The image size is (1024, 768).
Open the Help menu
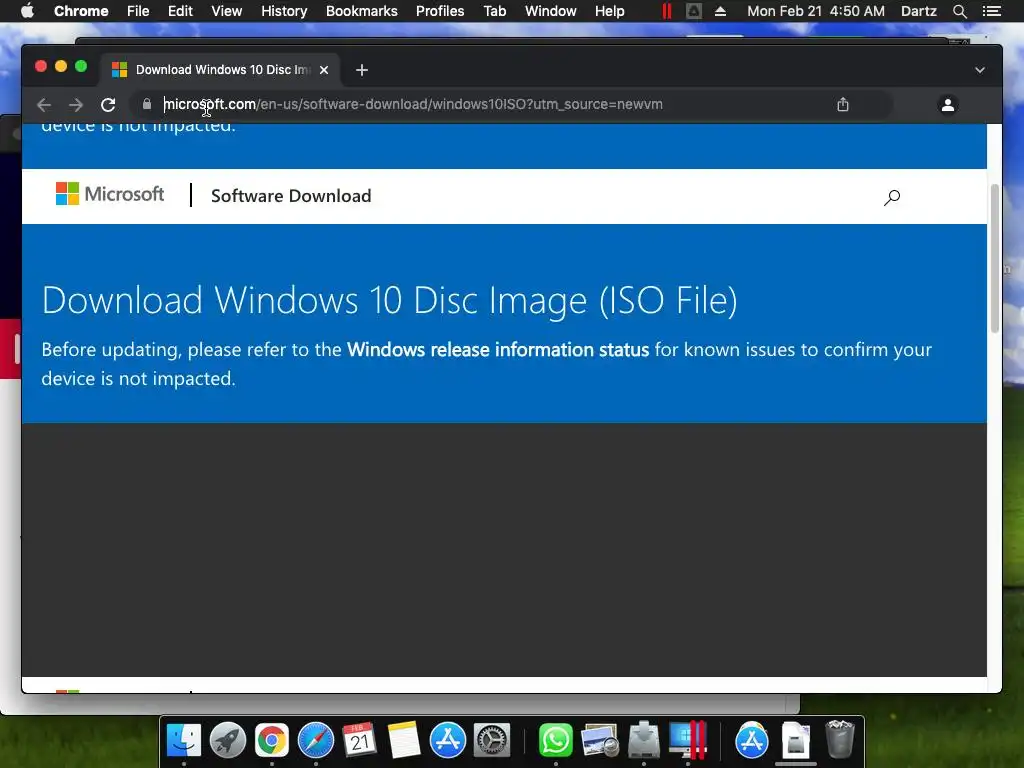pos(609,11)
